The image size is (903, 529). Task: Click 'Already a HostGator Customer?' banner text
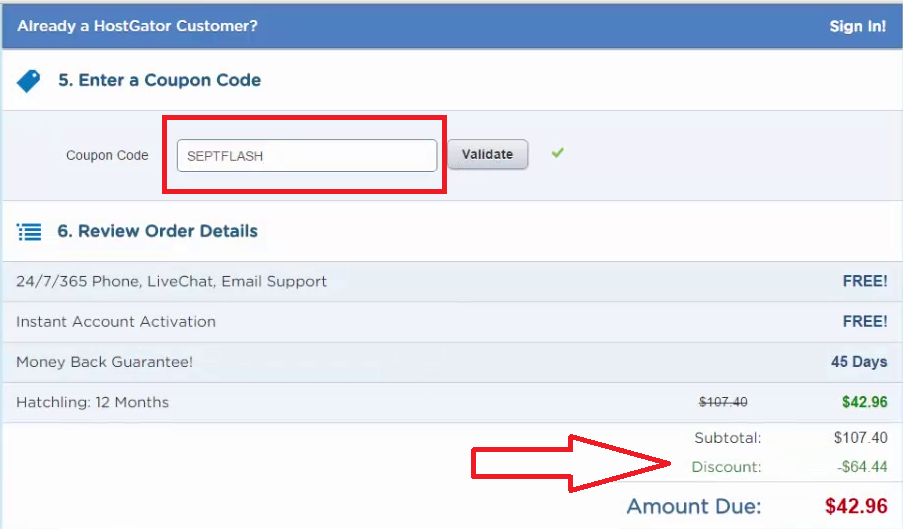[137, 26]
